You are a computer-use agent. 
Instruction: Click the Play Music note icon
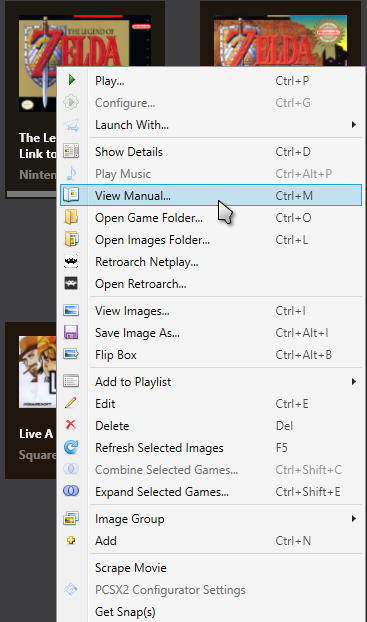(x=71, y=173)
